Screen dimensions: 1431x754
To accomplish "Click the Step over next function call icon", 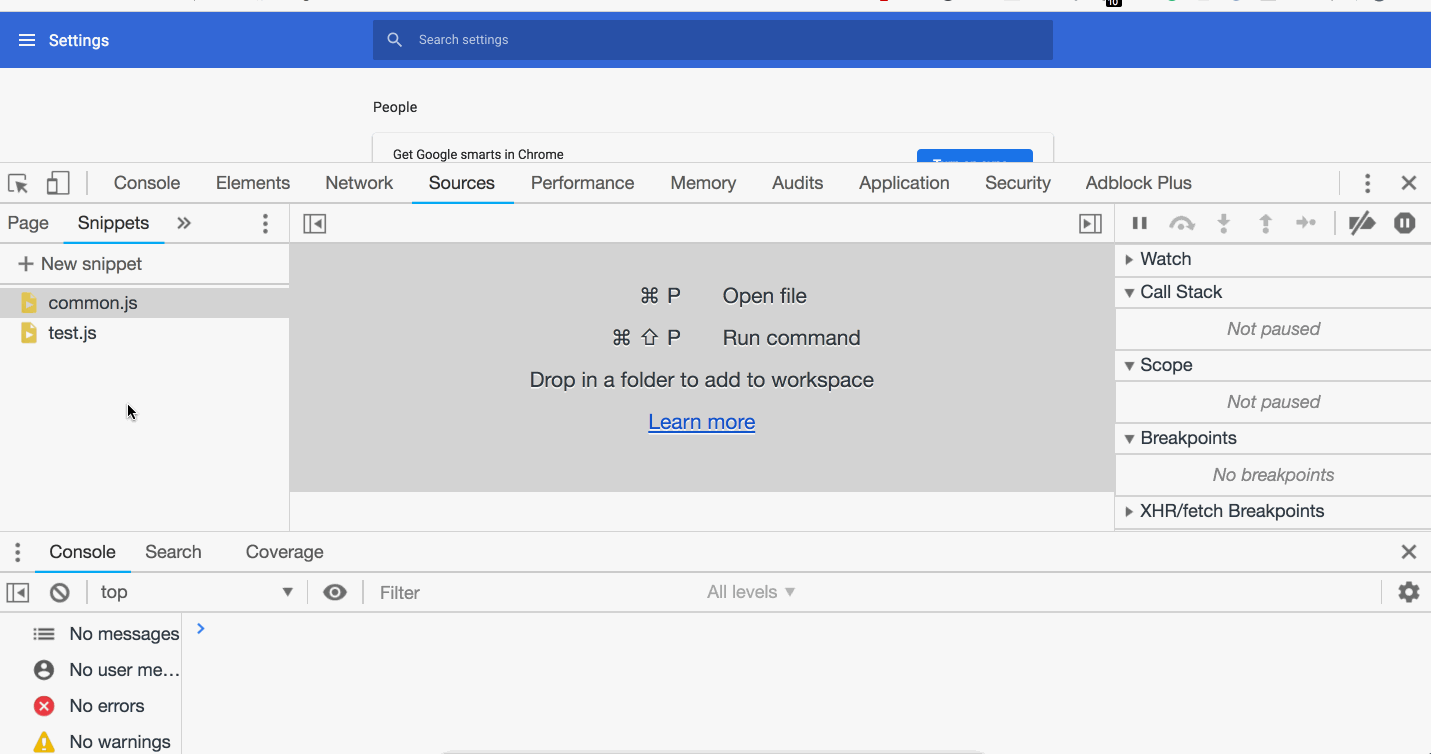I will click(1181, 223).
